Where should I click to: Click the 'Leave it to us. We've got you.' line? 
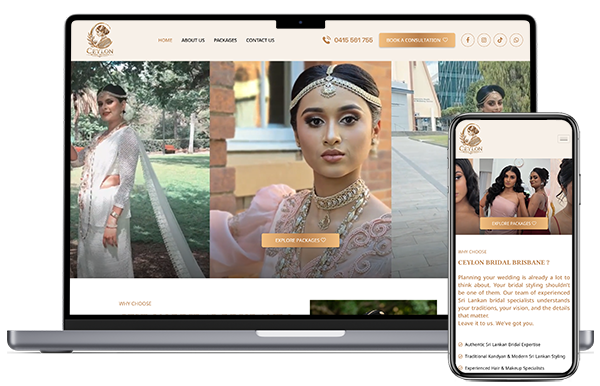pos(496,323)
